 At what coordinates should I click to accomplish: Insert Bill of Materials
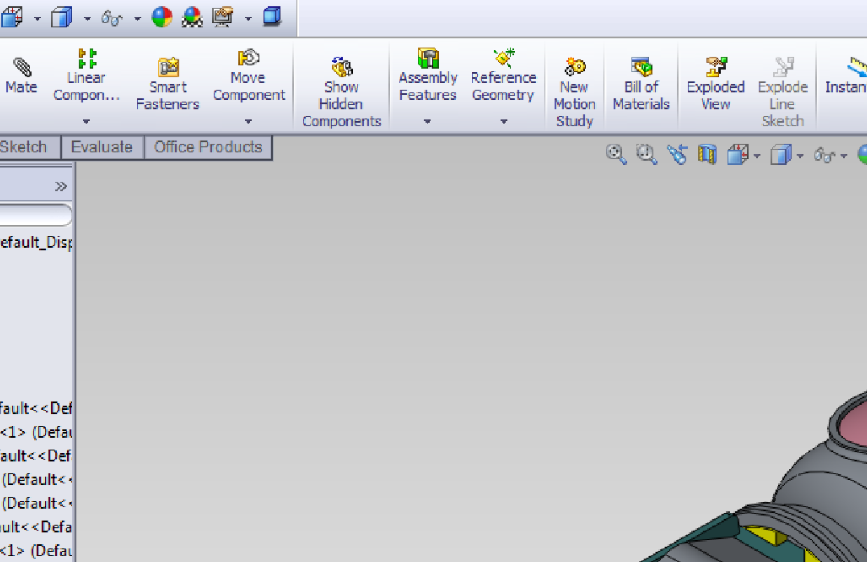(x=641, y=84)
